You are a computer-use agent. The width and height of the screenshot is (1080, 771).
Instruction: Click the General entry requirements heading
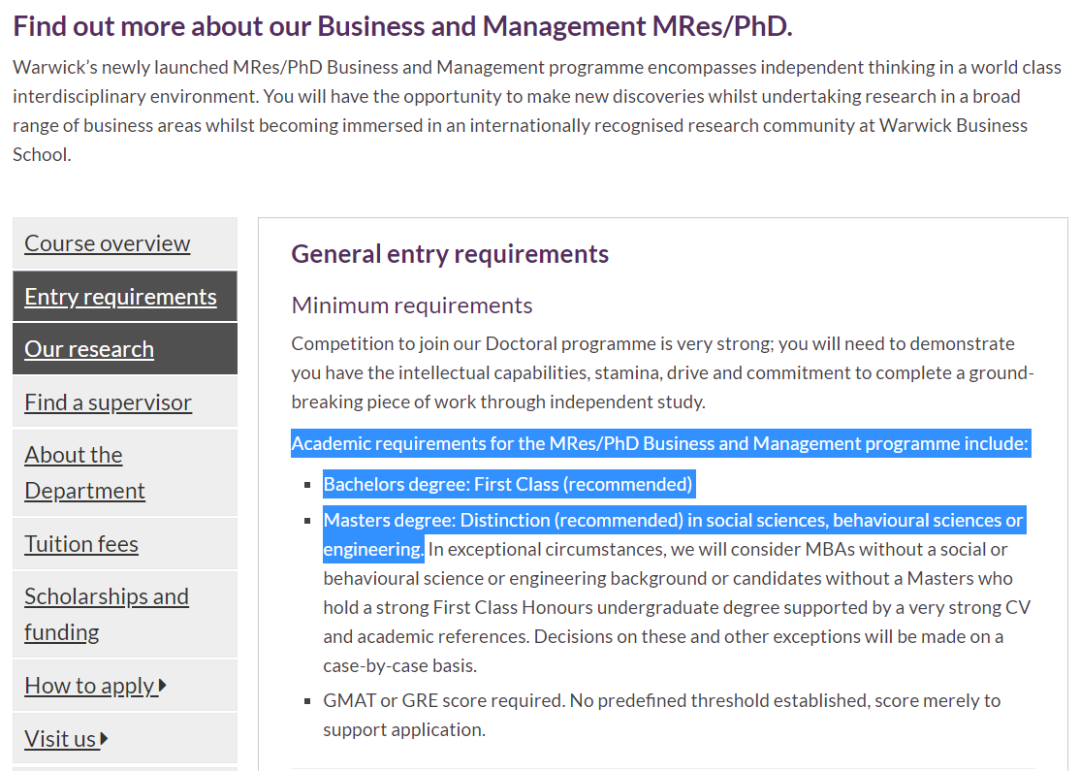(x=450, y=254)
